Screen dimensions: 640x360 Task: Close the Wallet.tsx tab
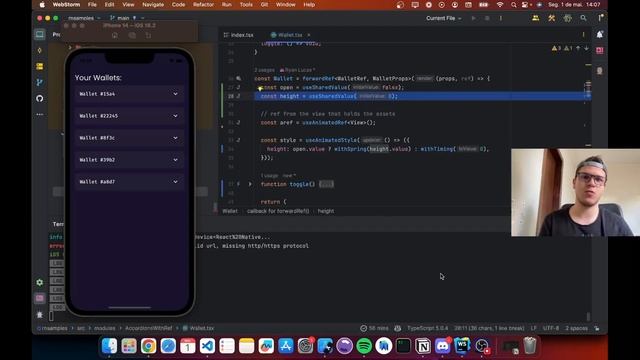309,35
